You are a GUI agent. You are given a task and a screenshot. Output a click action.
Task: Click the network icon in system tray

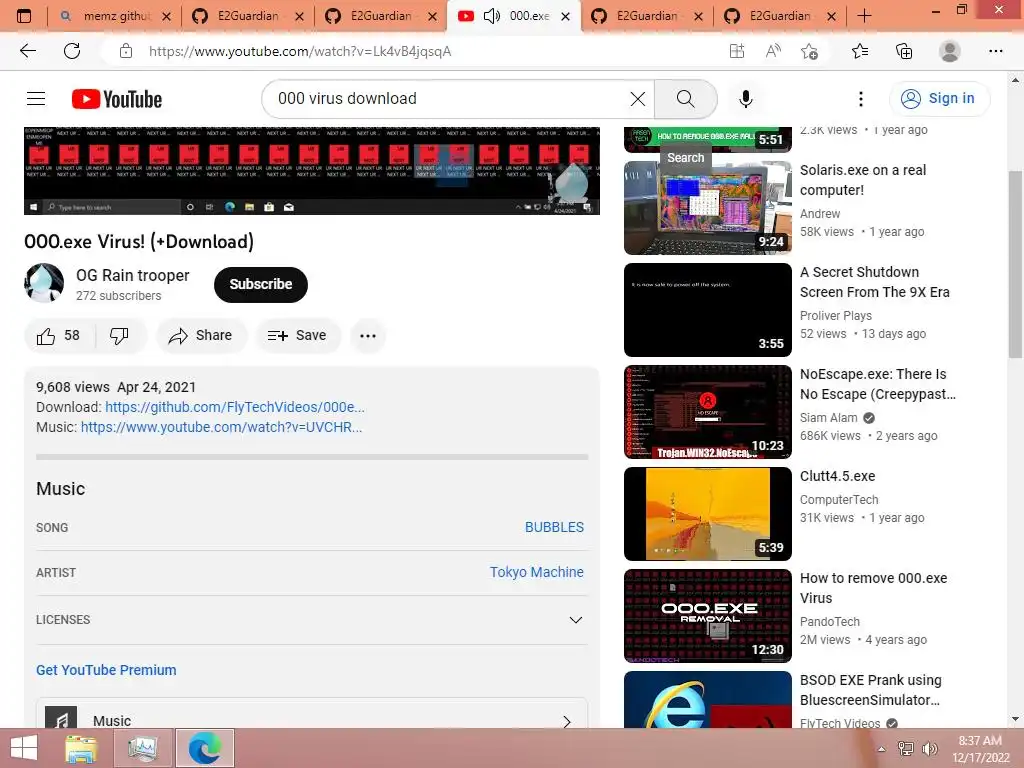pyautogui.click(x=905, y=749)
